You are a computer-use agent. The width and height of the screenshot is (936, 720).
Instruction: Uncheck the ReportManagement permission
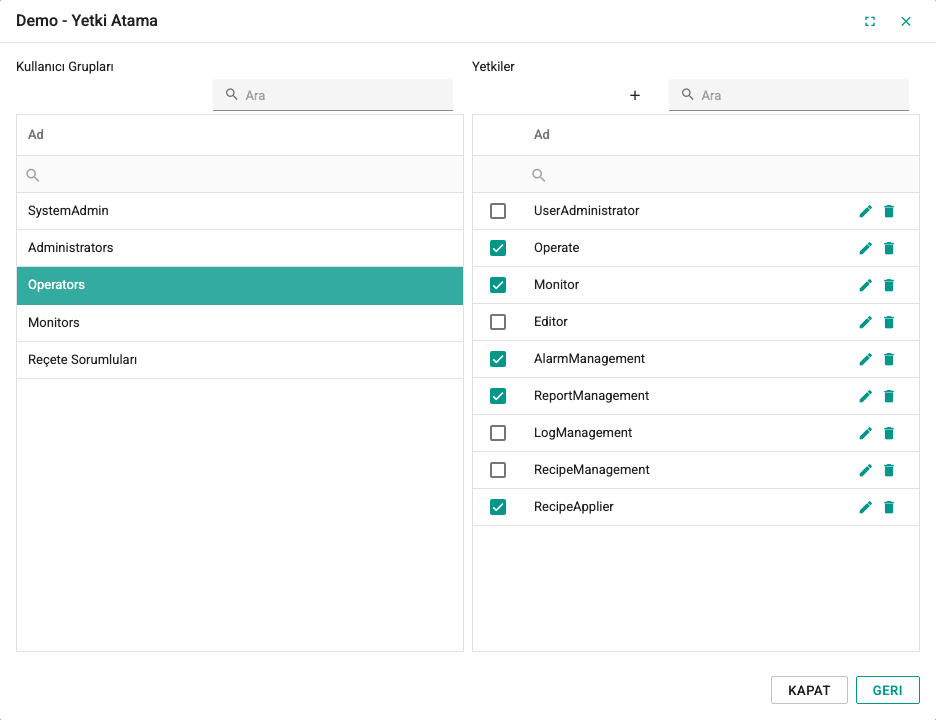coord(498,396)
